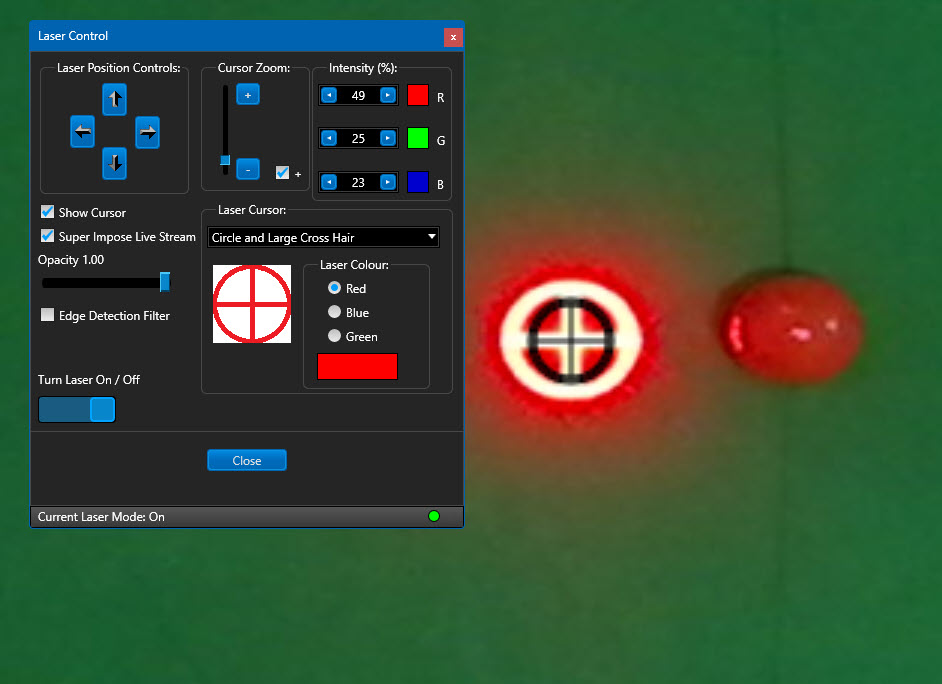The height and width of the screenshot is (684, 942).
Task: Increase cursor zoom with the plus button
Action: (x=248, y=95)
